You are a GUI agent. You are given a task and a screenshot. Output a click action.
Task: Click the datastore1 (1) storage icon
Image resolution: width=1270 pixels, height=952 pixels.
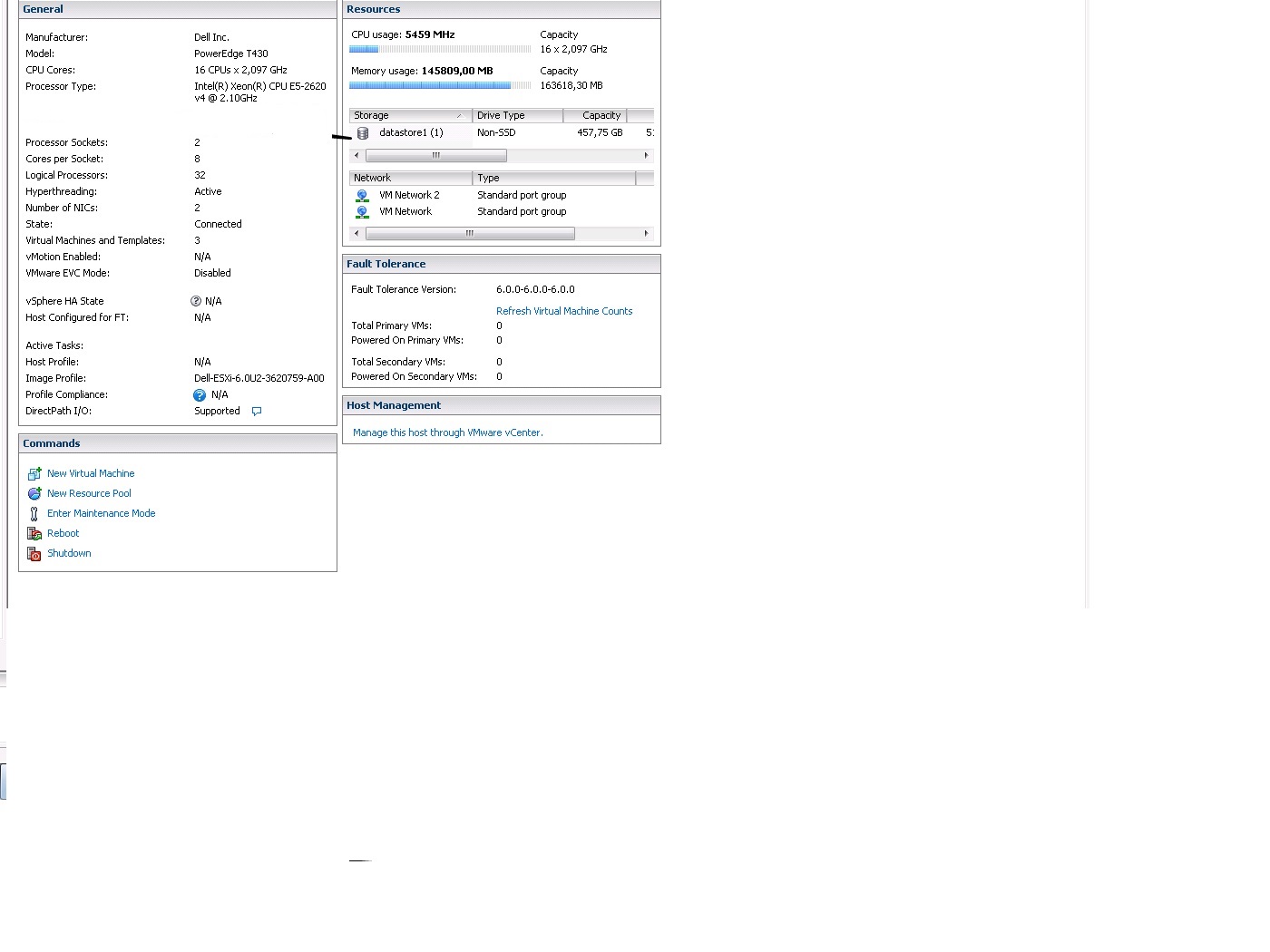click(x=363, y=133)
